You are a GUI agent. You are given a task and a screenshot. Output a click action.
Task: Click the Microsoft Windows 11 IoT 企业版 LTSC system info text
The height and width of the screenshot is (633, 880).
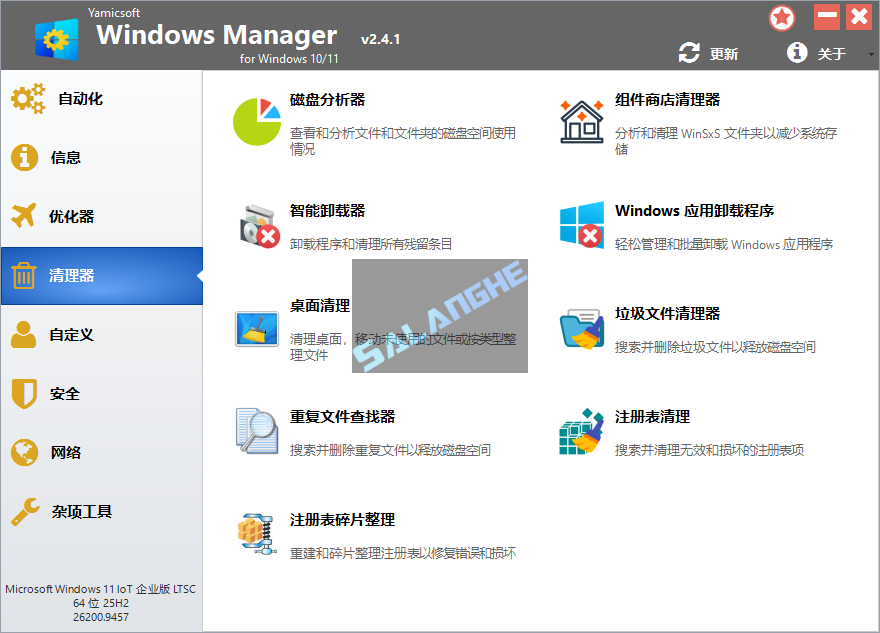tap(101, 589)
